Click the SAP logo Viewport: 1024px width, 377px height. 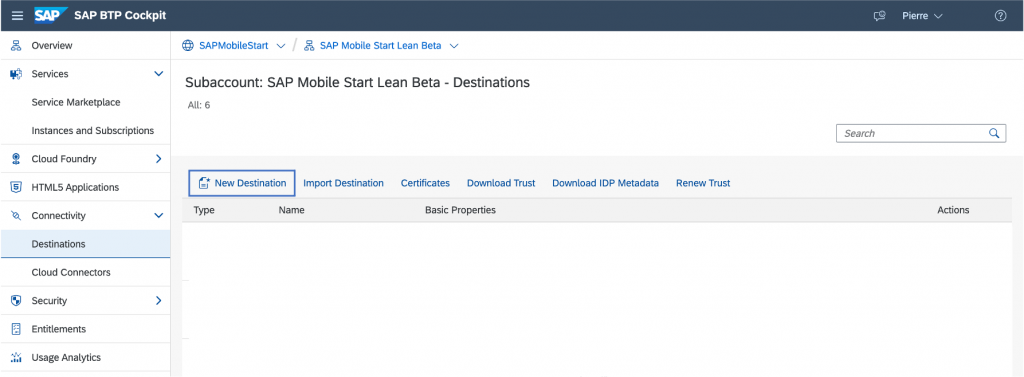[x=51, y=15]
